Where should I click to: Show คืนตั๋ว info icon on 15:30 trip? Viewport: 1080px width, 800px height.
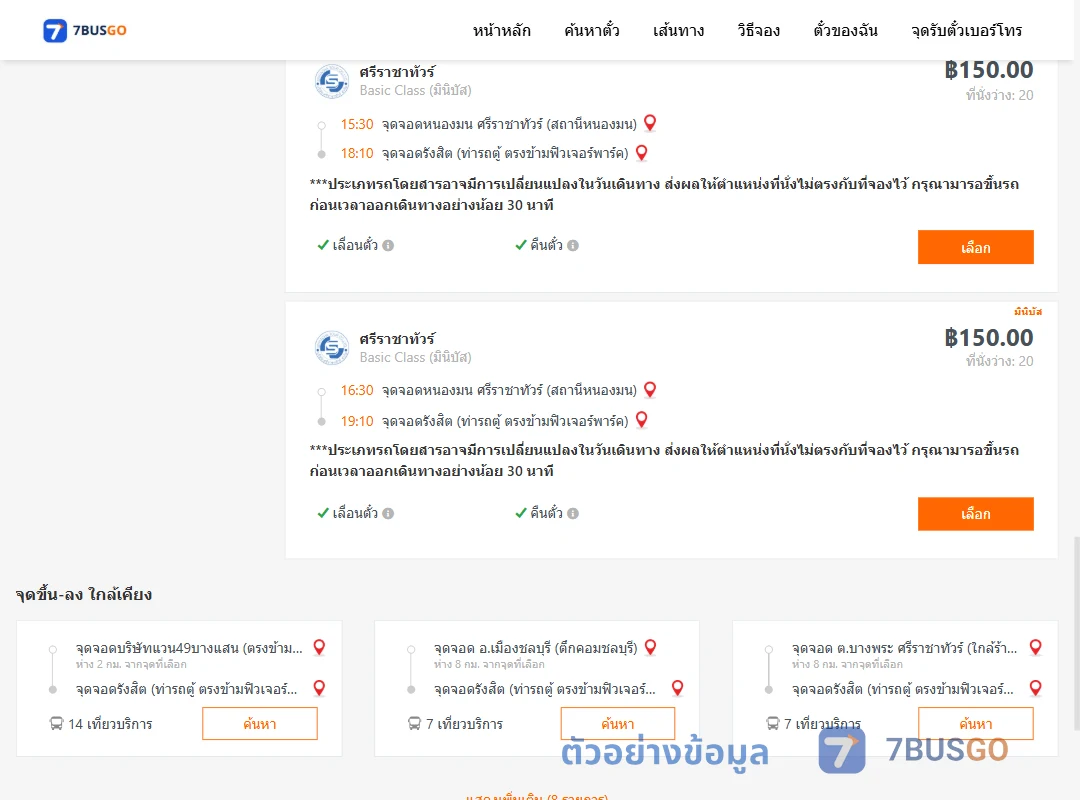[573, 245]
